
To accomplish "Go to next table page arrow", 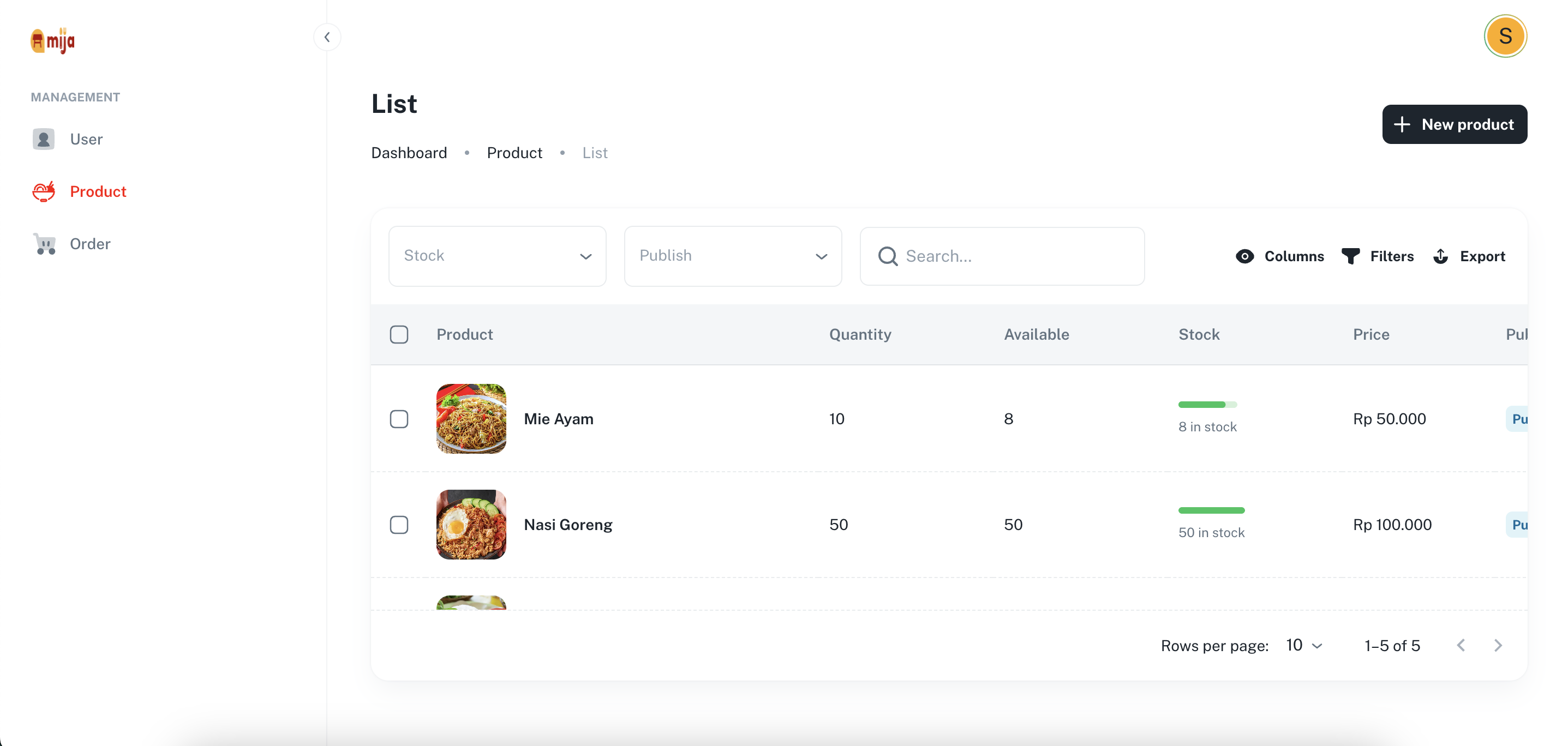I will point(1498,645).
